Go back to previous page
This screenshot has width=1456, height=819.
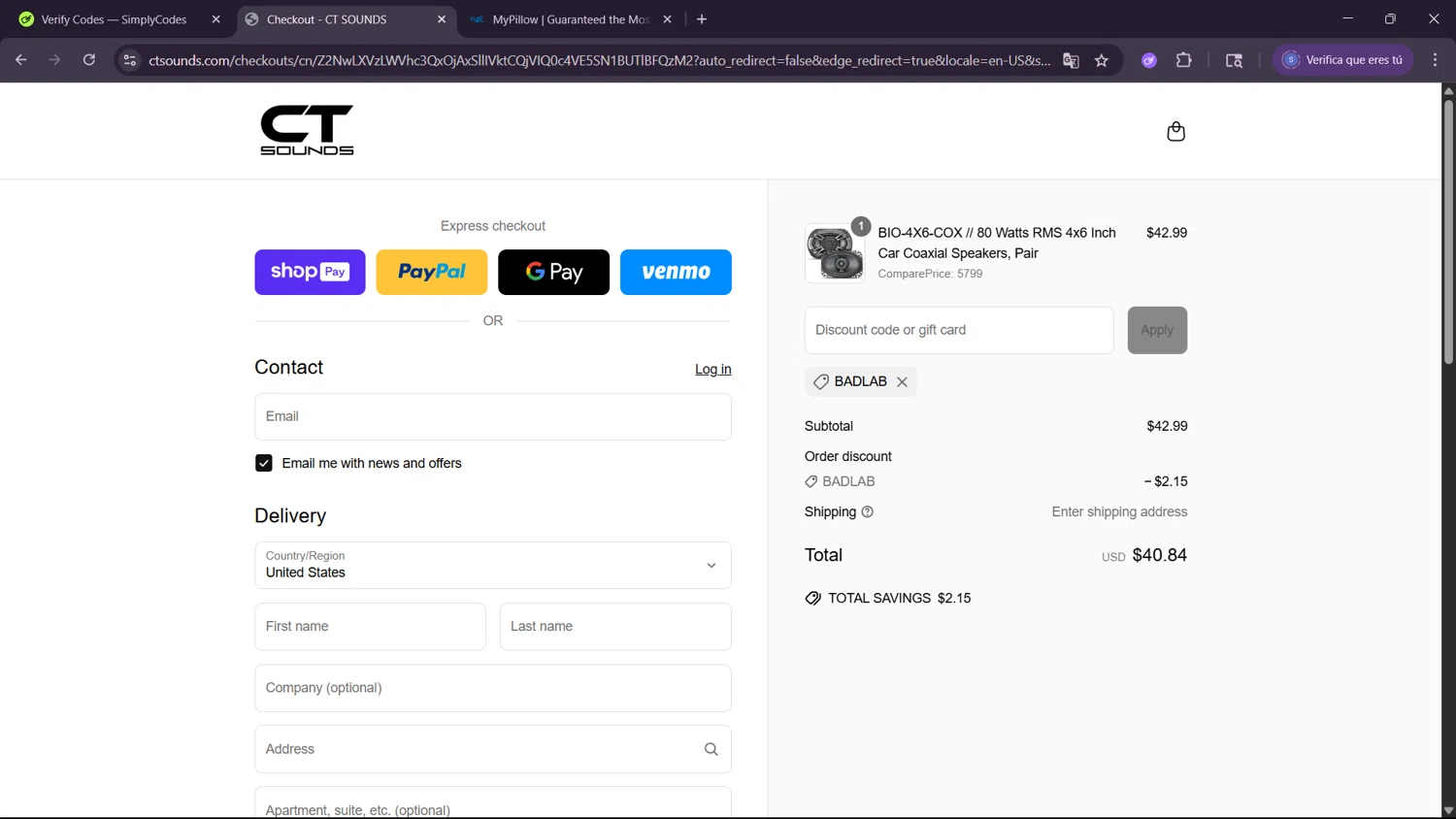pos(21,60)
